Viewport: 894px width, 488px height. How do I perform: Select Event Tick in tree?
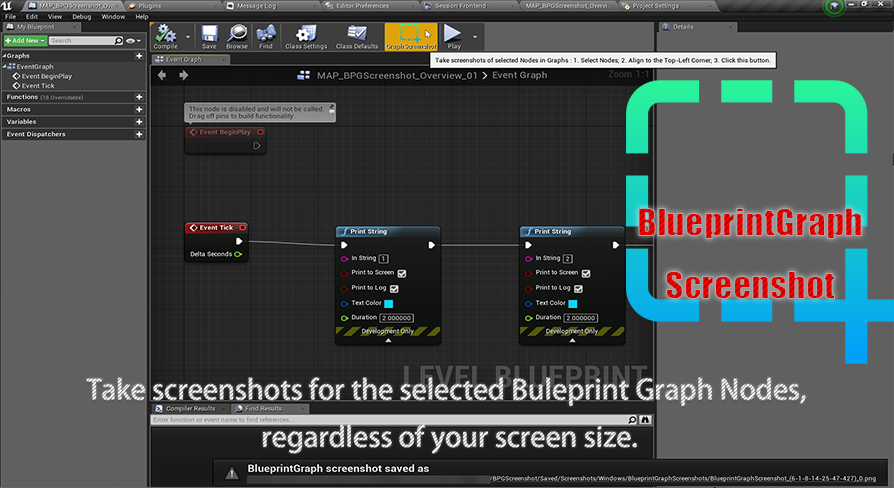[x=38, y=86]
